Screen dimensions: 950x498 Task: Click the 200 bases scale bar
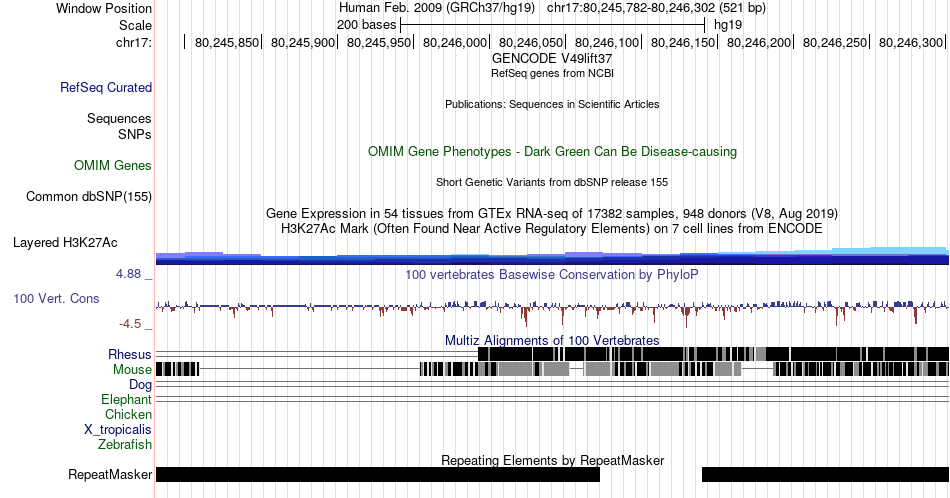(x=553, y=25)
